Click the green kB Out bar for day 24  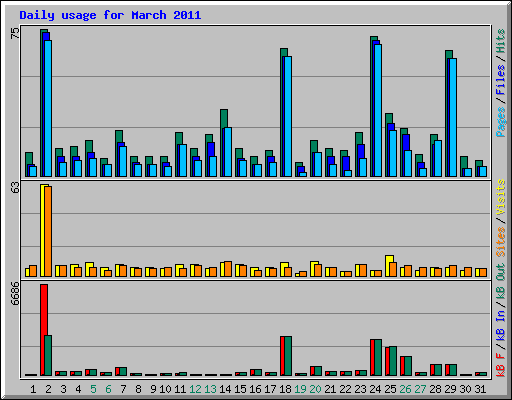tap(378, 357)
